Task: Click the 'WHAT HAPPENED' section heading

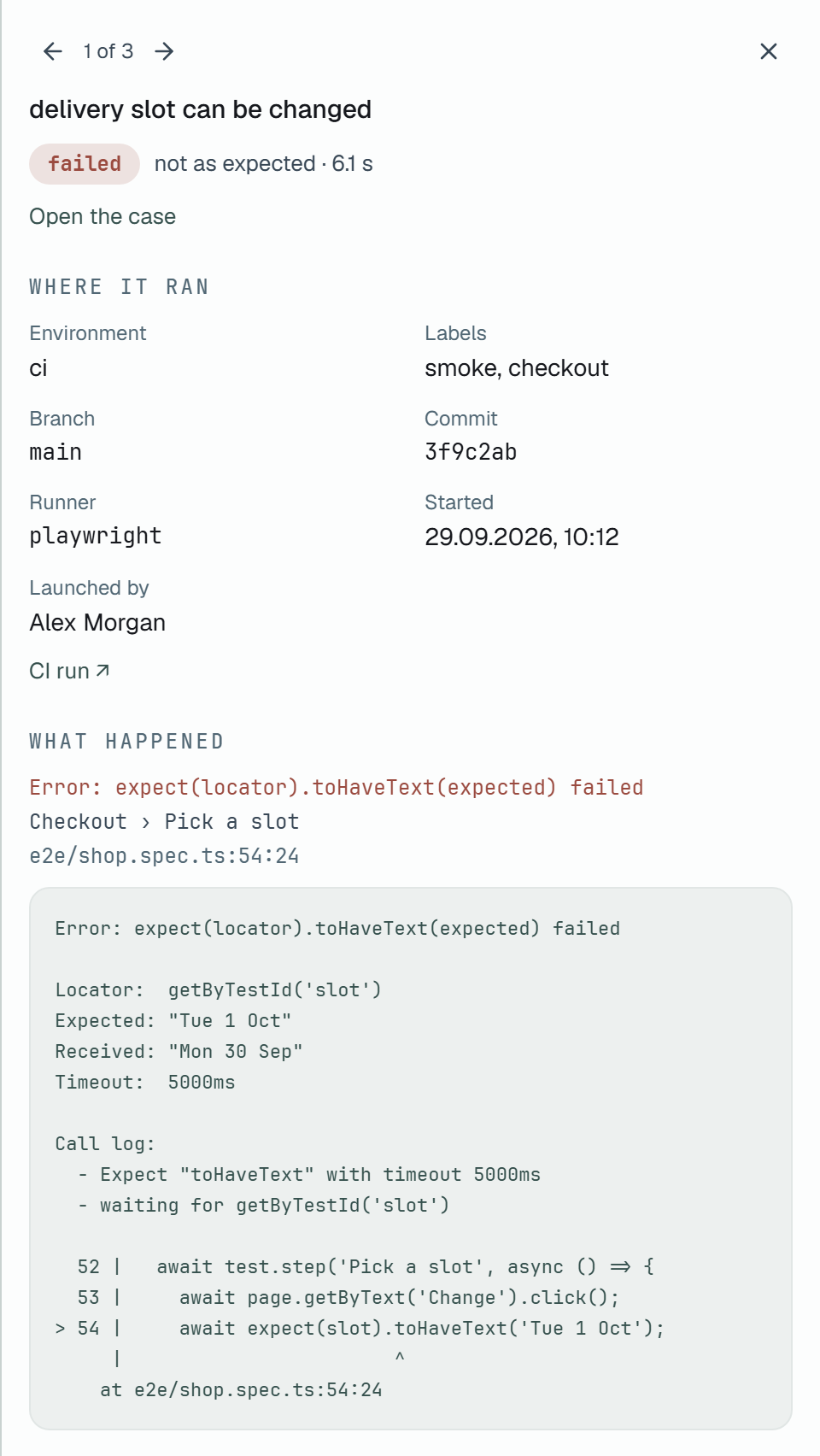Action: point(126,742)
